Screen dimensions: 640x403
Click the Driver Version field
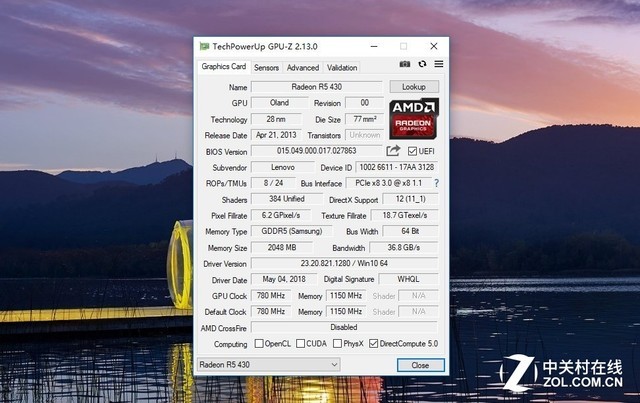(344, 263)
